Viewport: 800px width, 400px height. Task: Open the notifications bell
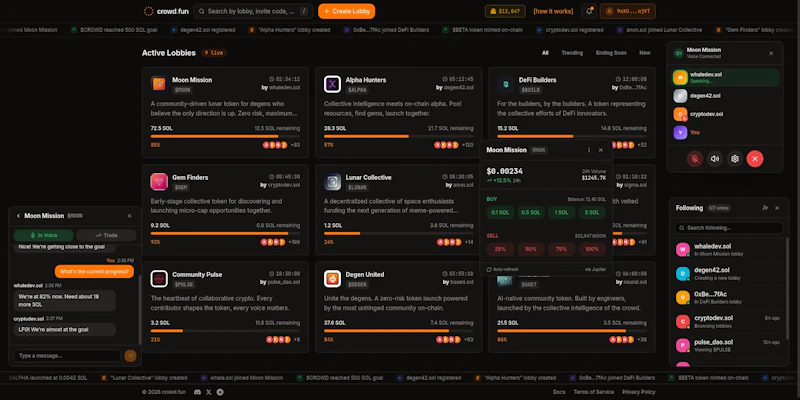pyautogui.click(x=589, y=11)
